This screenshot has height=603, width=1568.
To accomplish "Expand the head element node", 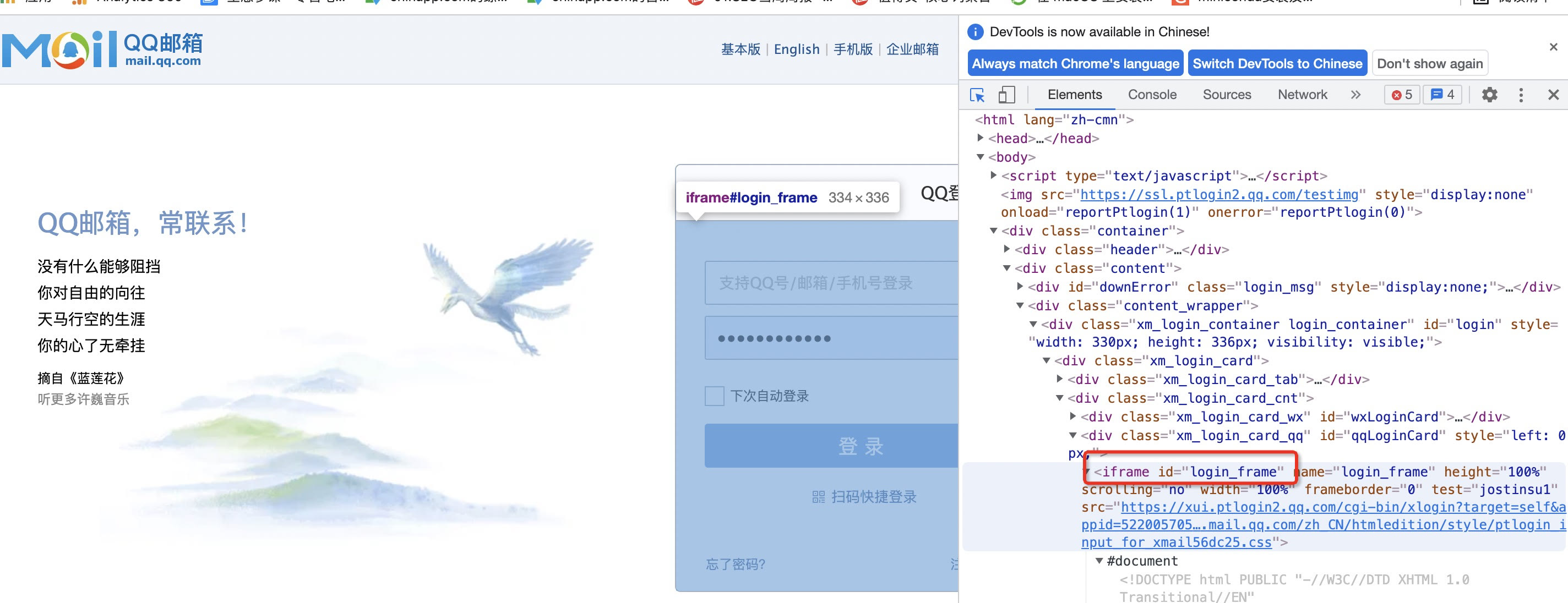I will click(980, 138).
